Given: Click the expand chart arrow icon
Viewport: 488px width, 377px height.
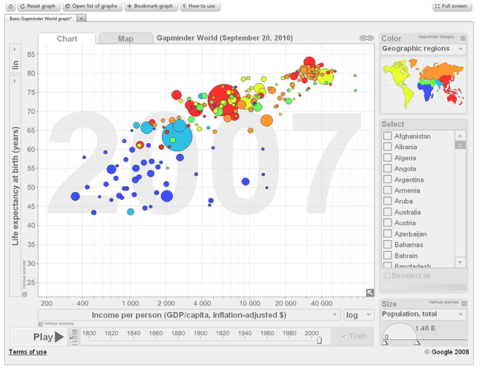Looking at the screenshot, I should click(x=370, y=293).
